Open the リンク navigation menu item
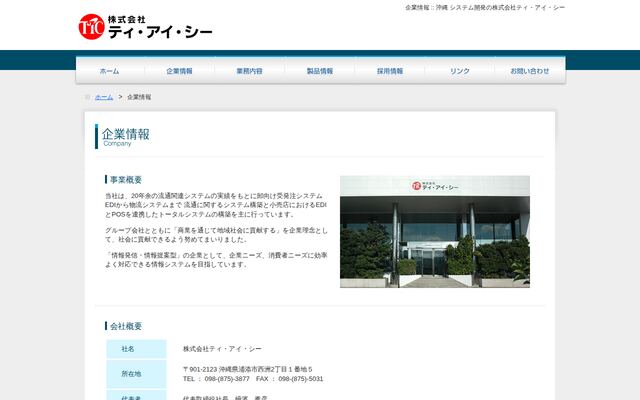 coord(460,71)
